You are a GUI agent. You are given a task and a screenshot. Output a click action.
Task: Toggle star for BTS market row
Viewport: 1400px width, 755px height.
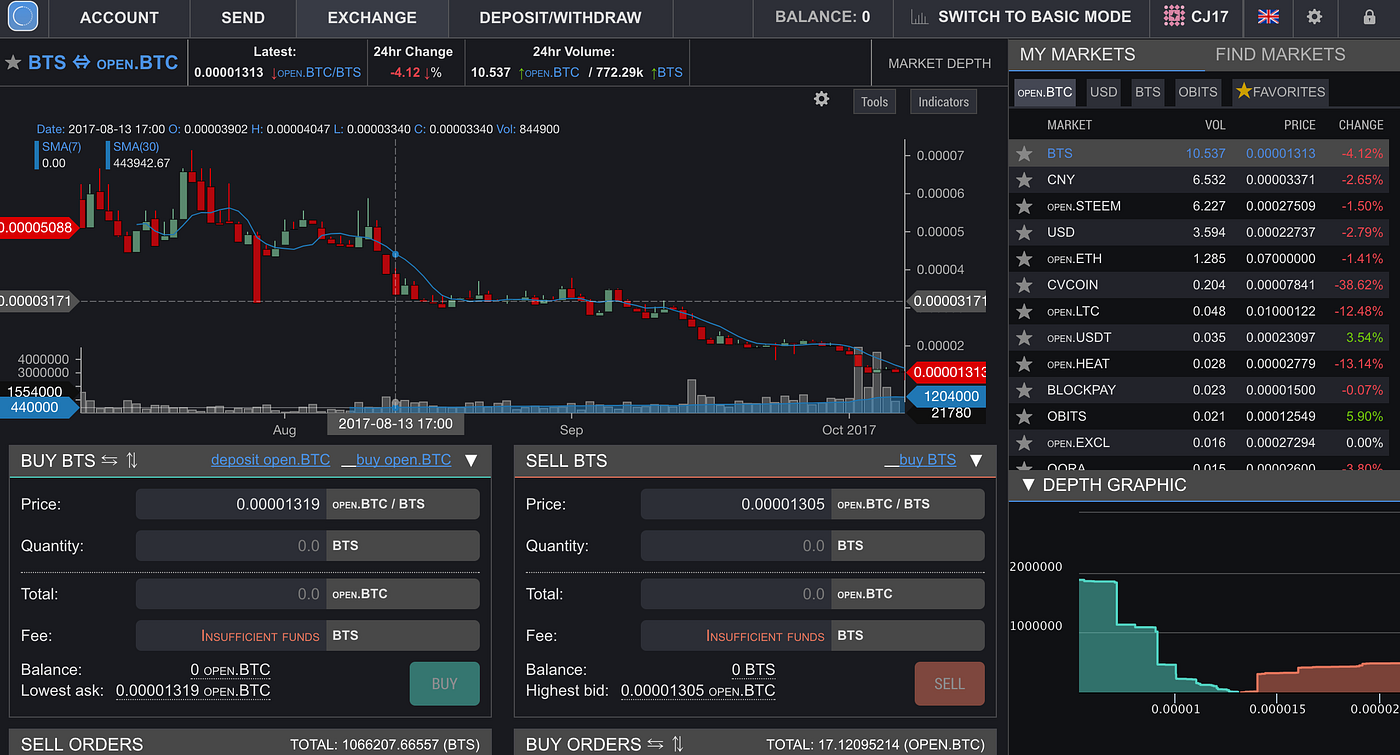click(1024, 154)
